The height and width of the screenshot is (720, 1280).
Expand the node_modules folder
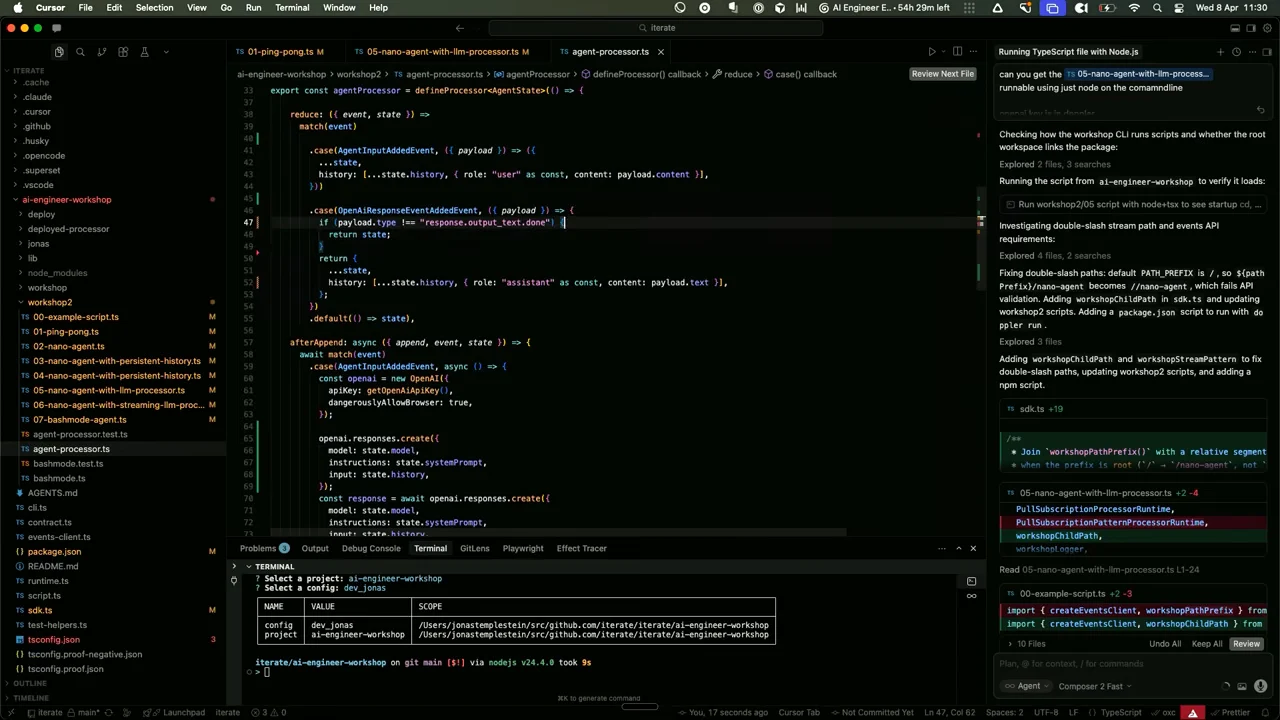57,273
